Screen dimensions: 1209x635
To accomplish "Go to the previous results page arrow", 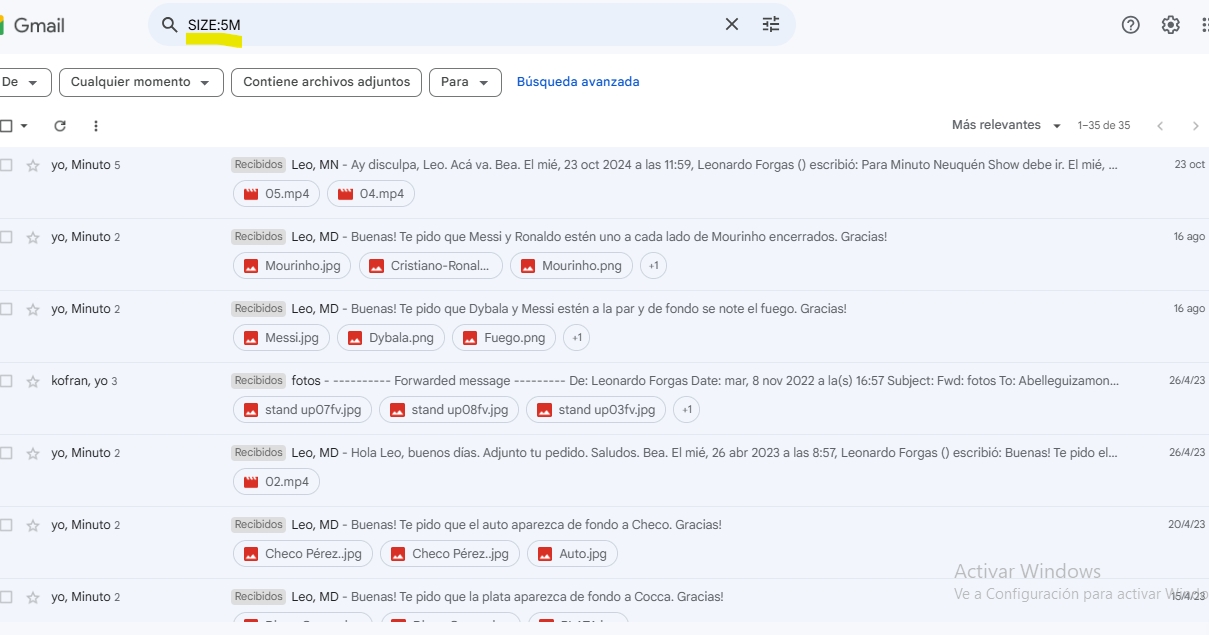I will click(x=1160, y=126).
